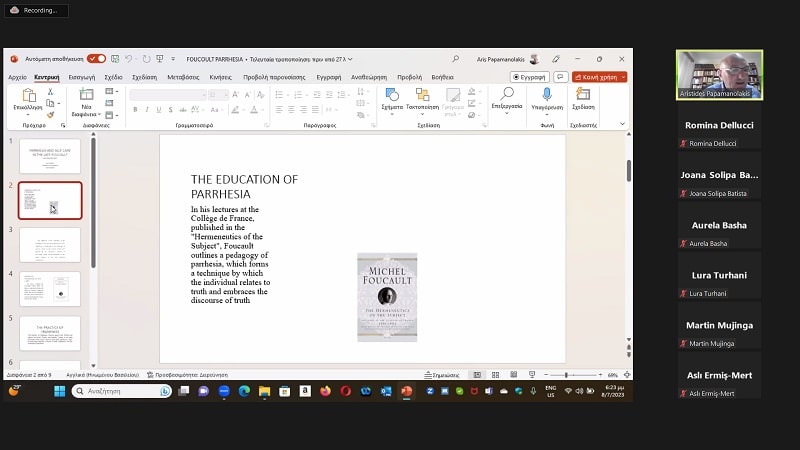This screenshot has width=800, height=450.
Task: Click the PowerPoint icon in the taskbar
Action: [x=406, y=391]
